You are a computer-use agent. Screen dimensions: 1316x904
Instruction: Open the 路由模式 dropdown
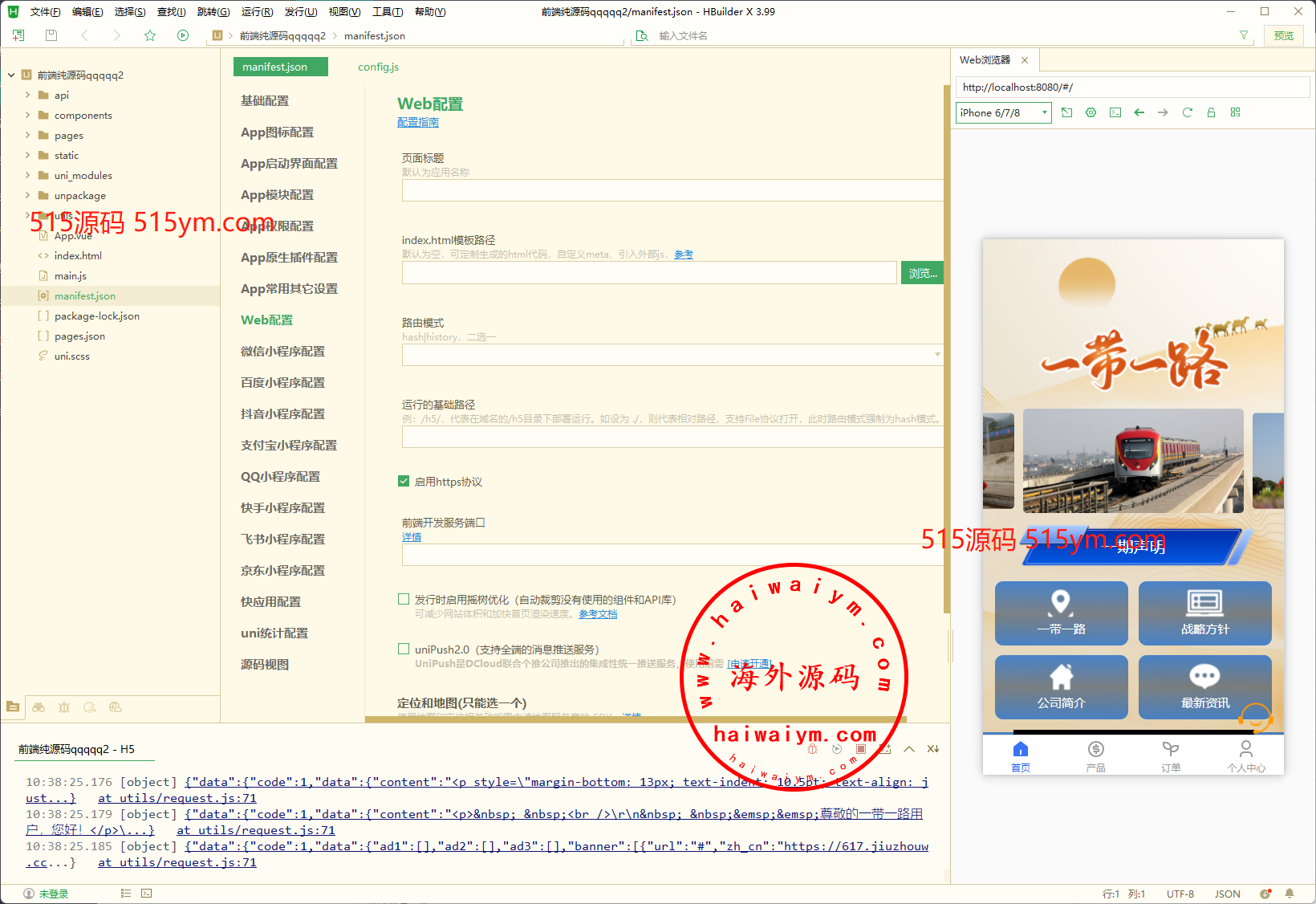click(672, 354)
